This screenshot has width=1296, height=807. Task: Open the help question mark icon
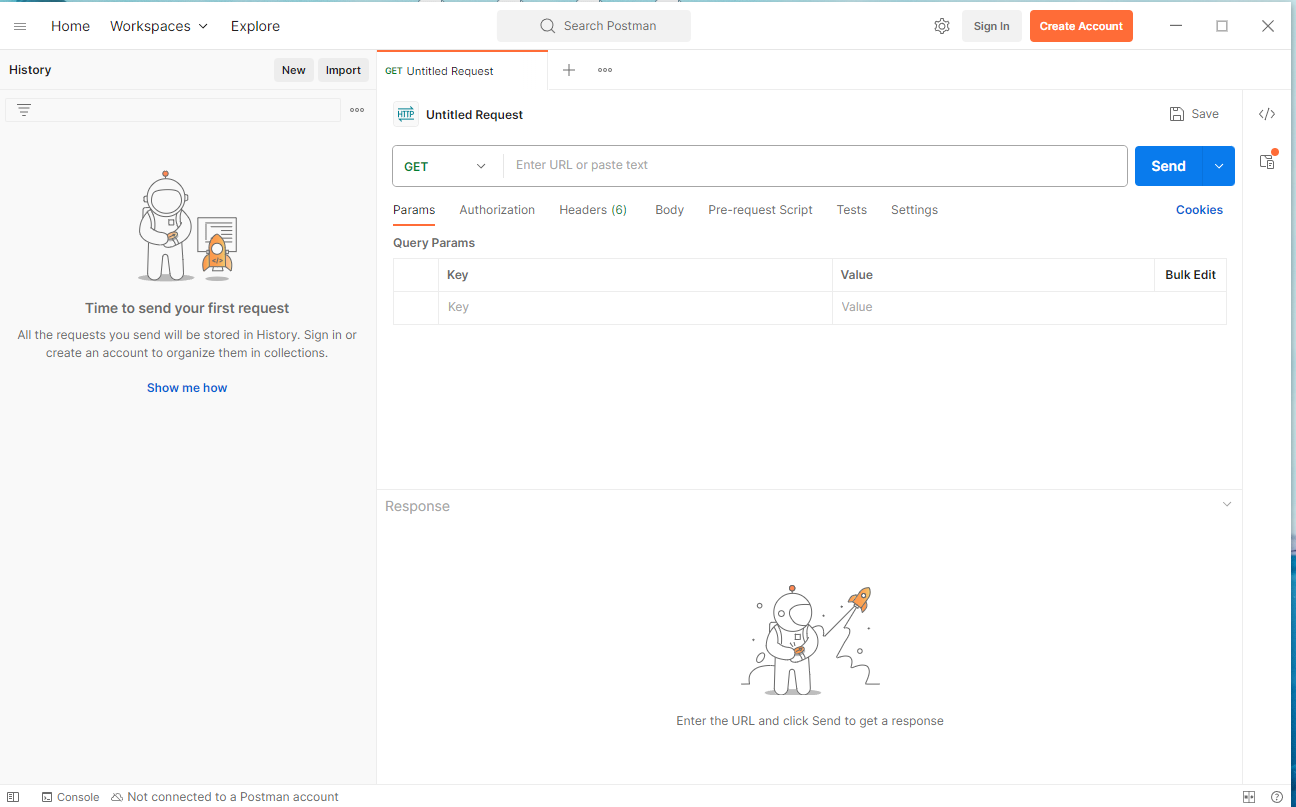point(1277,797)
